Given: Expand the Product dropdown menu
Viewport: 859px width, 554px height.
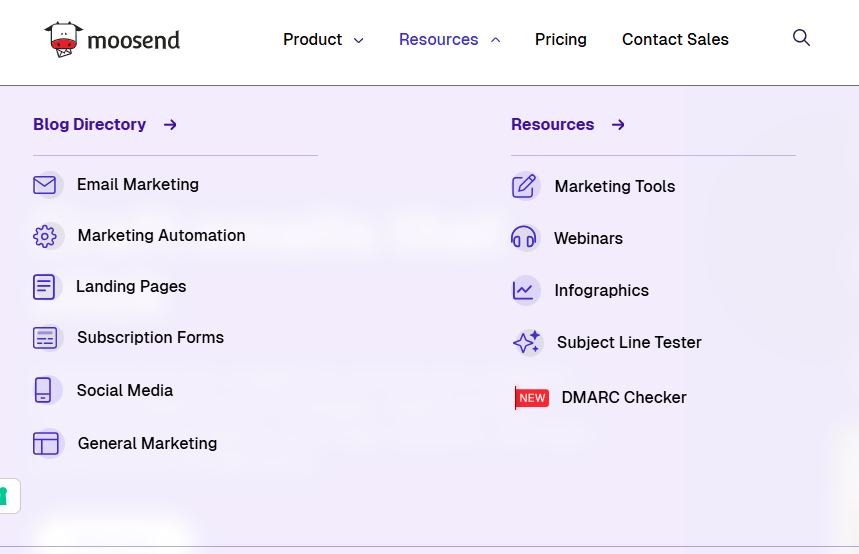Looking at the screenshot, I should pyautogui.click(x=323, y=40).
